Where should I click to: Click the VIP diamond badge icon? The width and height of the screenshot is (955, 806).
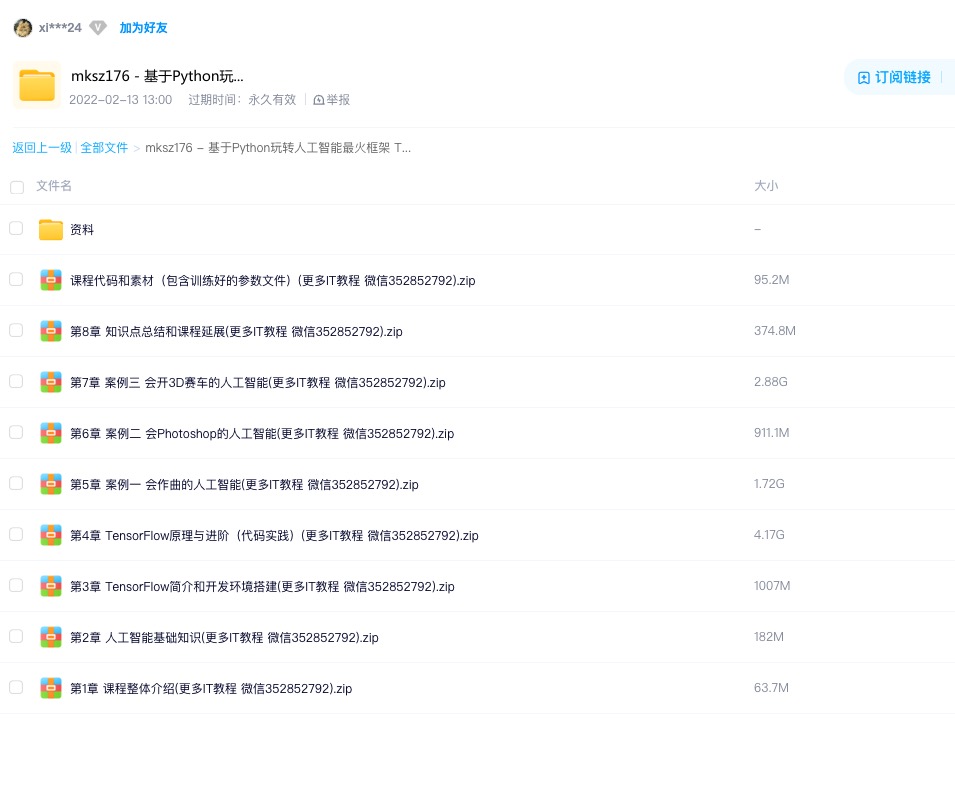tap(98, 28)
